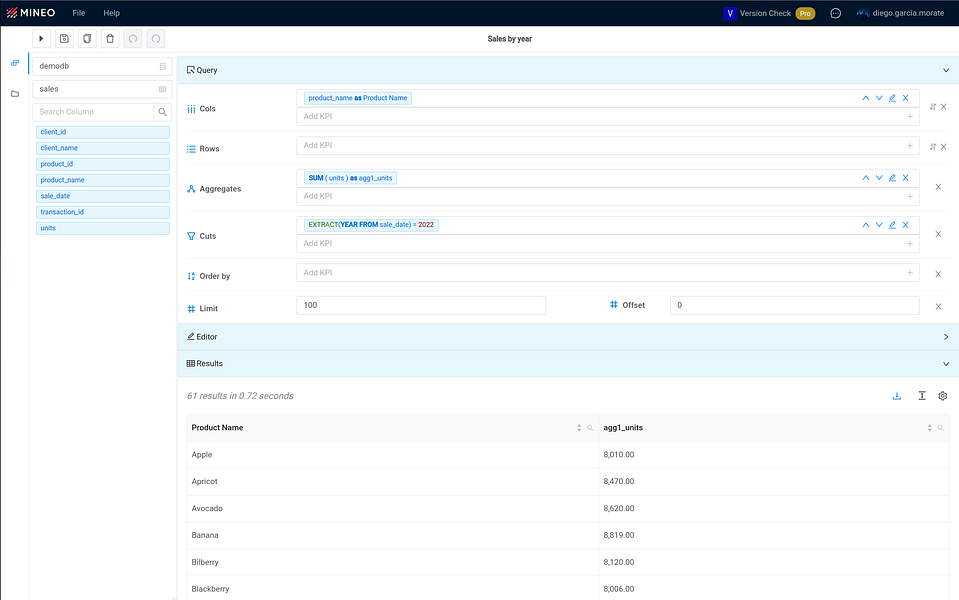Select the client_id column chip

point(103,132)
